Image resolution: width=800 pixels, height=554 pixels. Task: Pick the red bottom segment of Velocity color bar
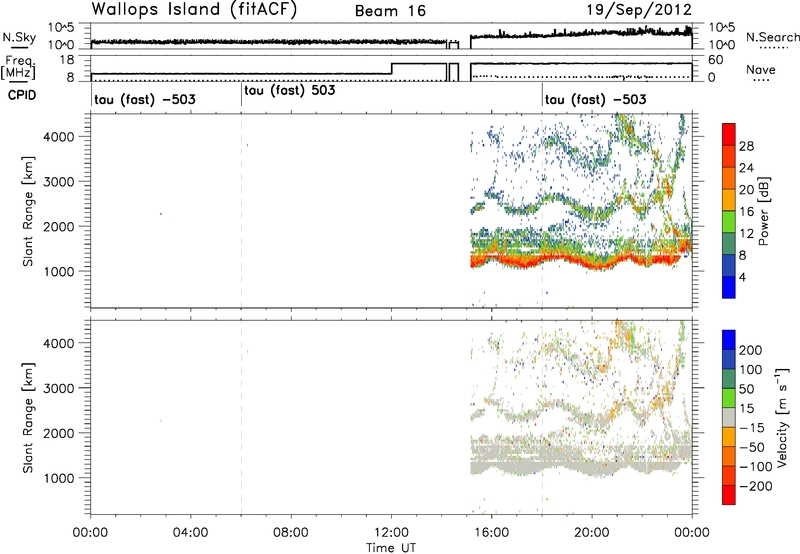729,495
